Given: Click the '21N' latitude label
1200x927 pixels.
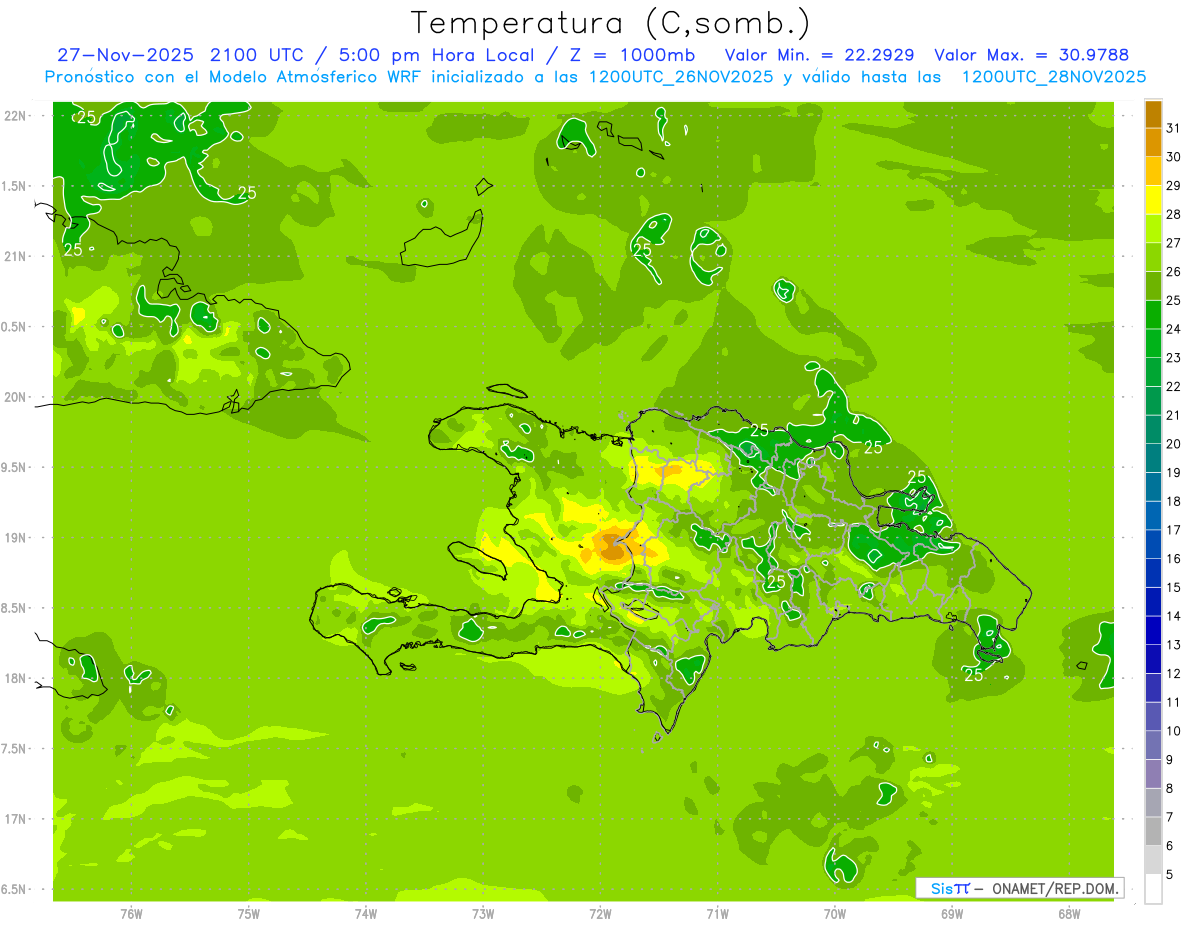Looking at the screenshot, I should pyautogui.click(x=14, y=257).
